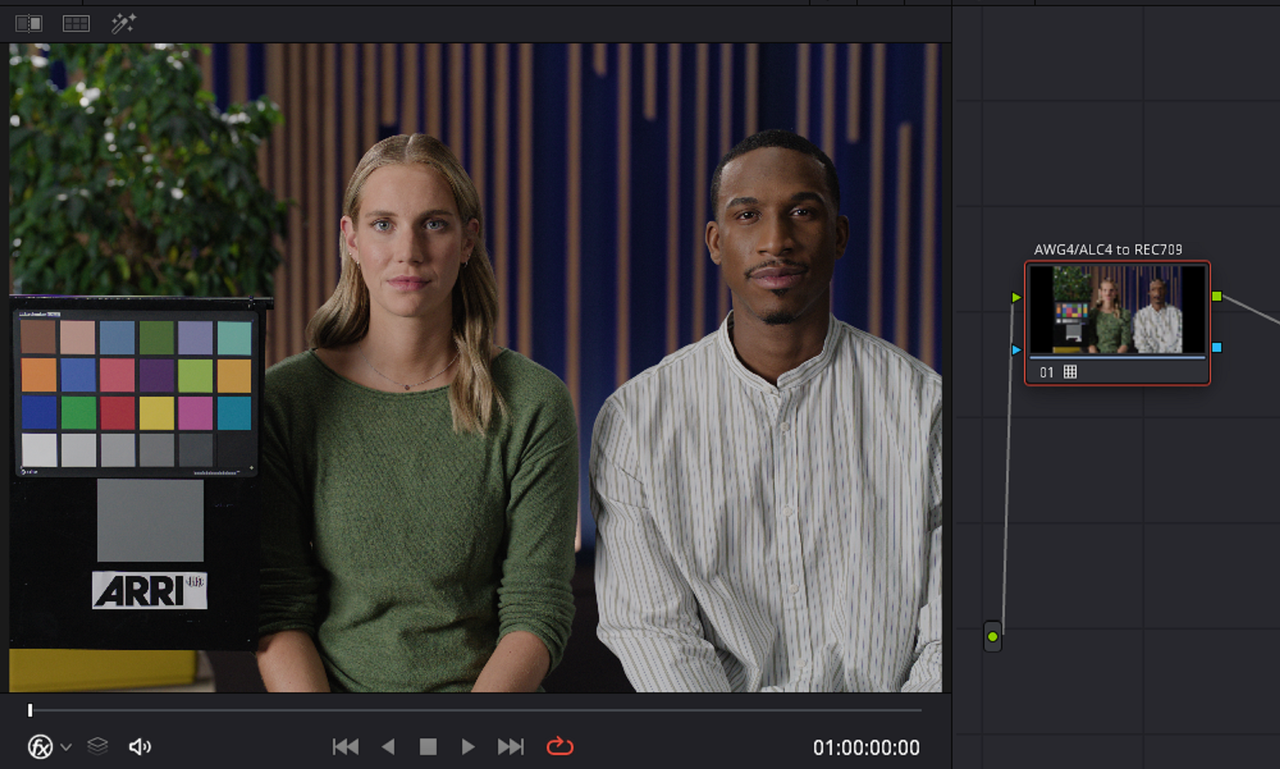Click the green RGB input triangle on node
Screen dimensions: 1280x769
pos(1017,297)
